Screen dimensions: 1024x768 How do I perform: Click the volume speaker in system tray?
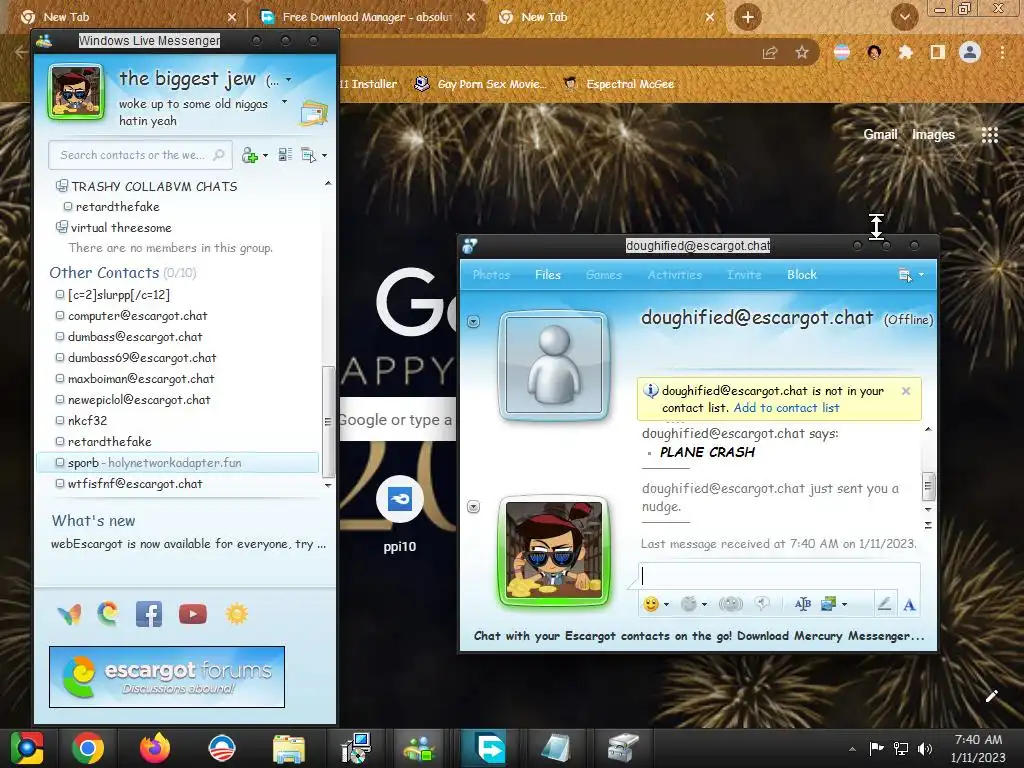coord(925,749)
